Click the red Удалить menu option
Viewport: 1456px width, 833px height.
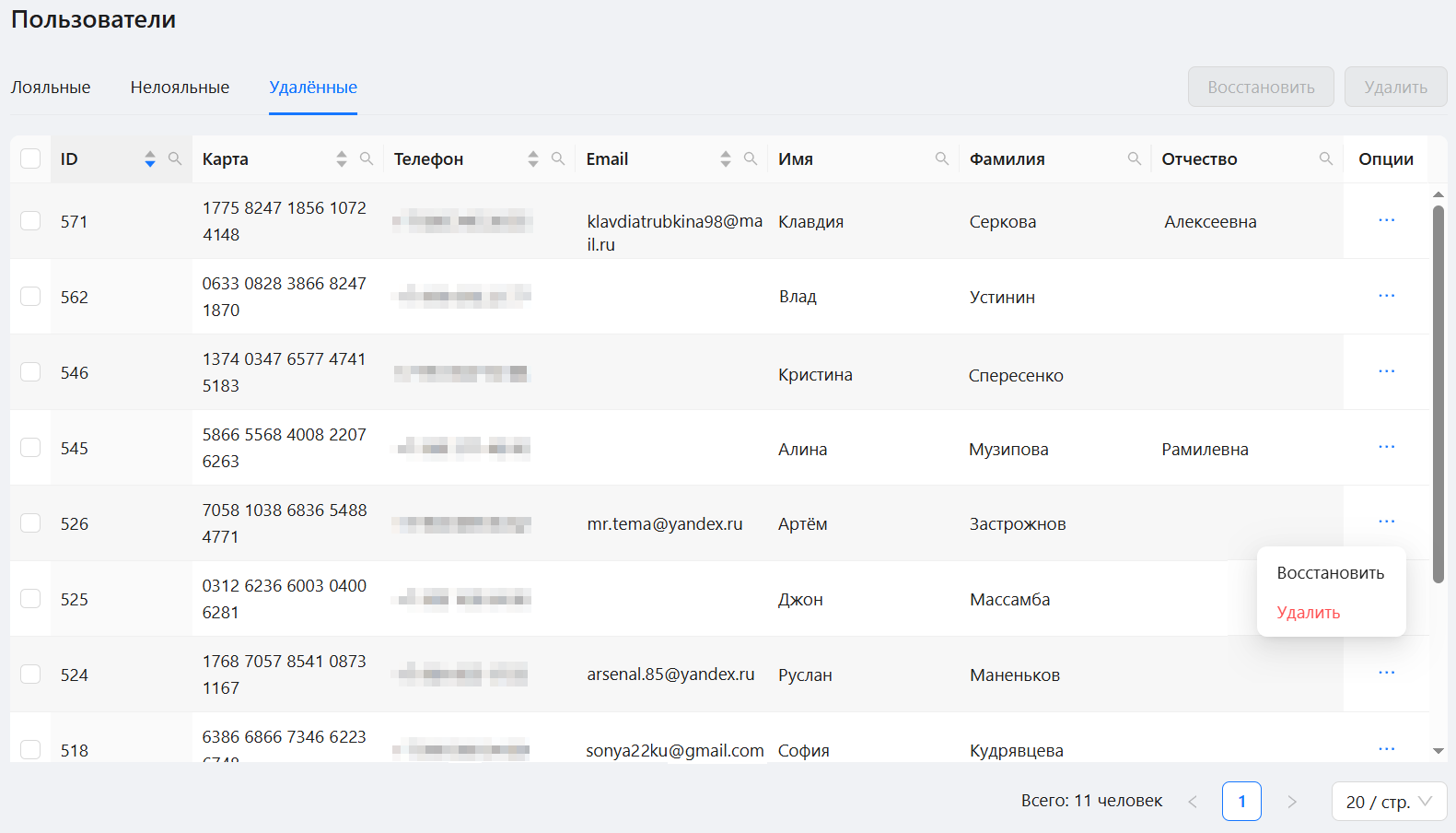tap(1308, 613)
